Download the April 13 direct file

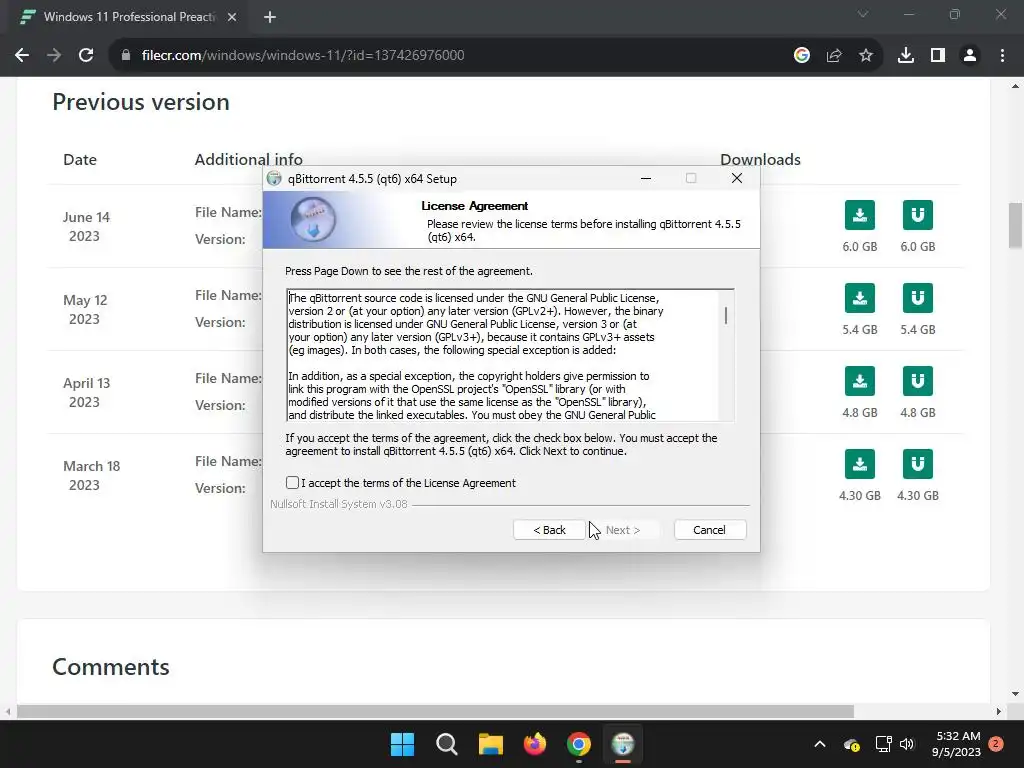coord(859,381)
